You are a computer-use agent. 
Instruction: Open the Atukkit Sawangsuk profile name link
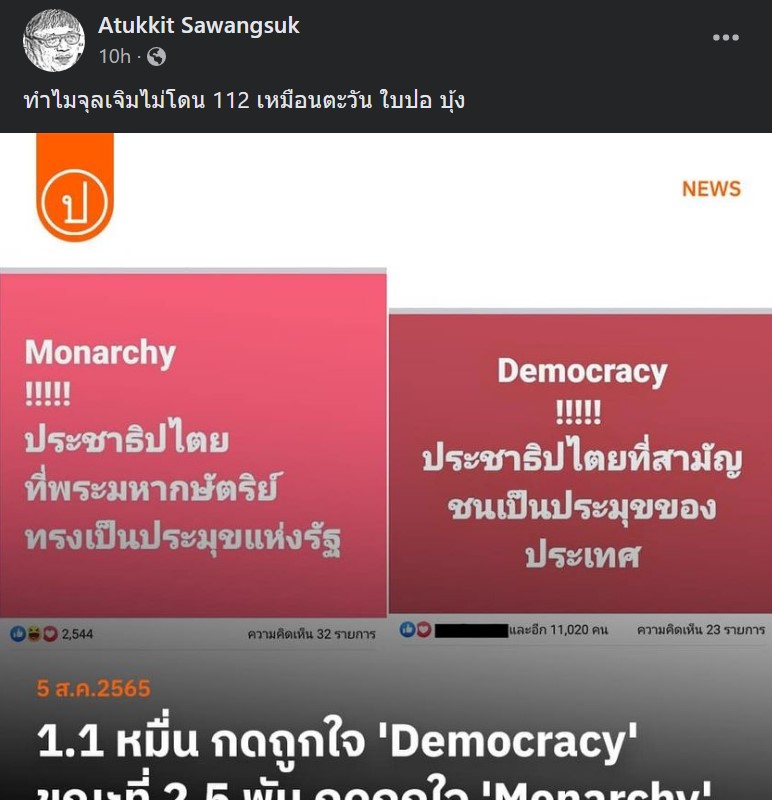pyautogui.click(x=198, y=25)
